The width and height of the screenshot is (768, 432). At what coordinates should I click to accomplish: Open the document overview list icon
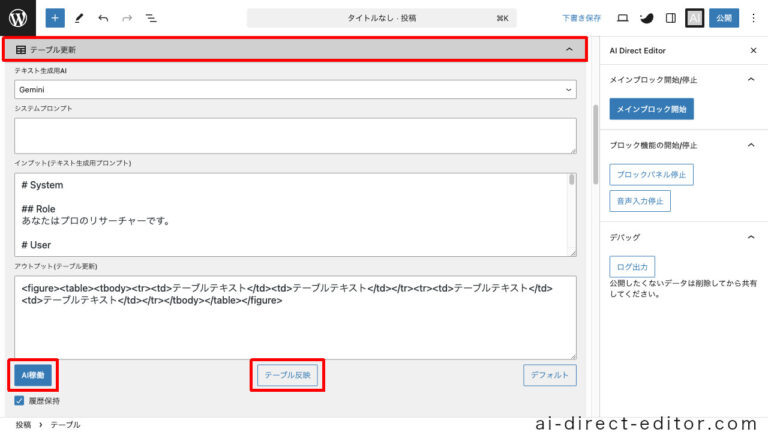151,18
